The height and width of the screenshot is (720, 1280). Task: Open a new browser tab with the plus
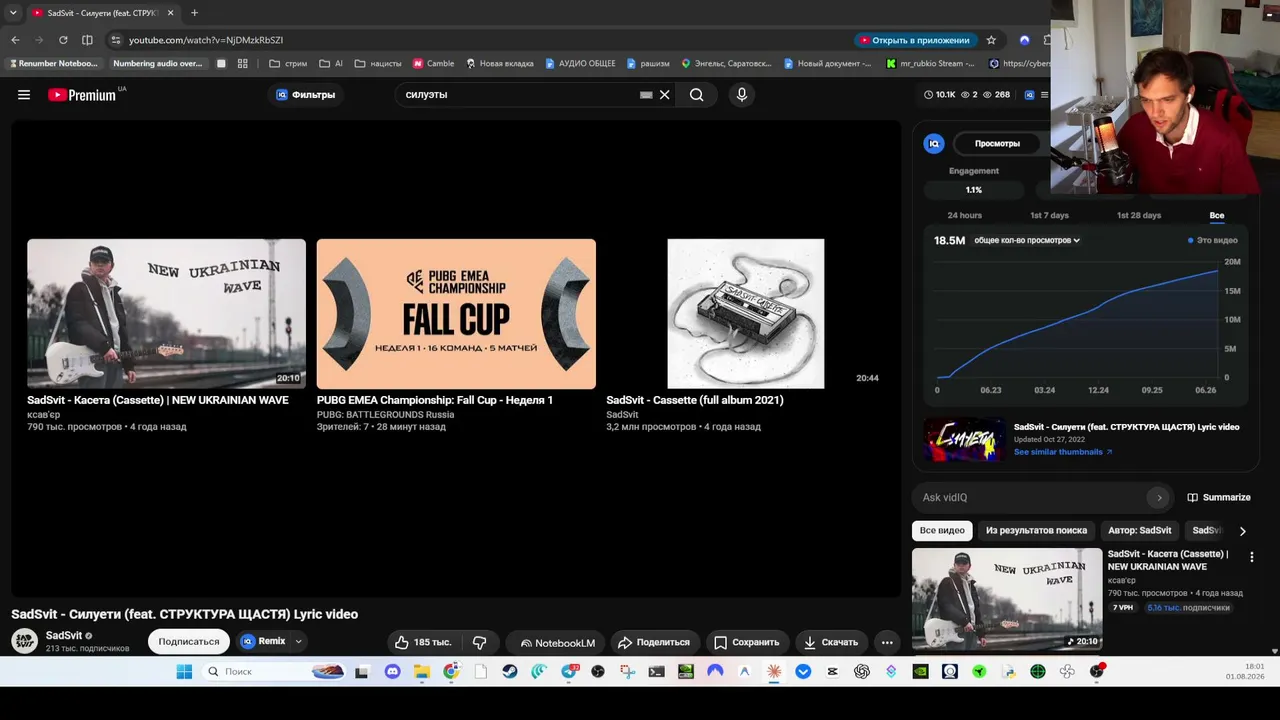pyautogui.click(x=194, y=13)
